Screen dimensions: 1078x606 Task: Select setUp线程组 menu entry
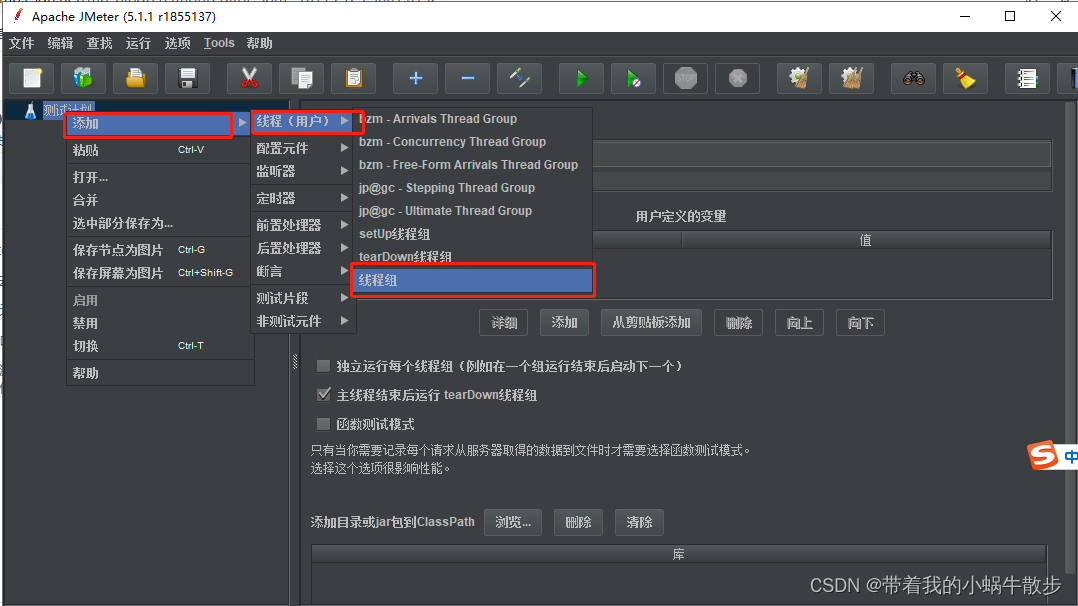click(x=472, y=234)
